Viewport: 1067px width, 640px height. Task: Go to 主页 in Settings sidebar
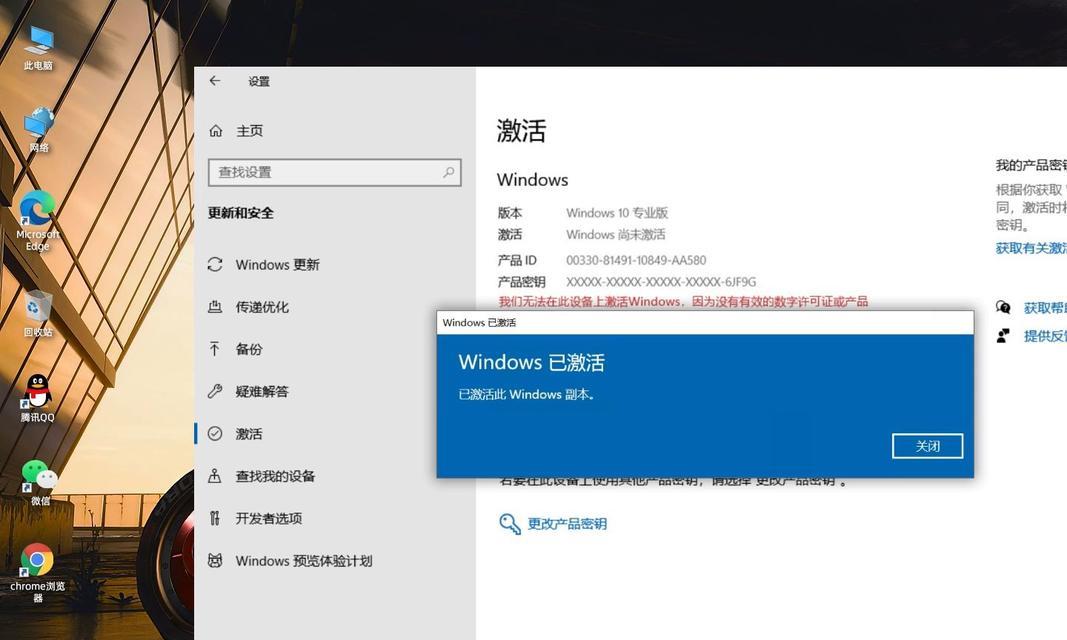[249, 131]
